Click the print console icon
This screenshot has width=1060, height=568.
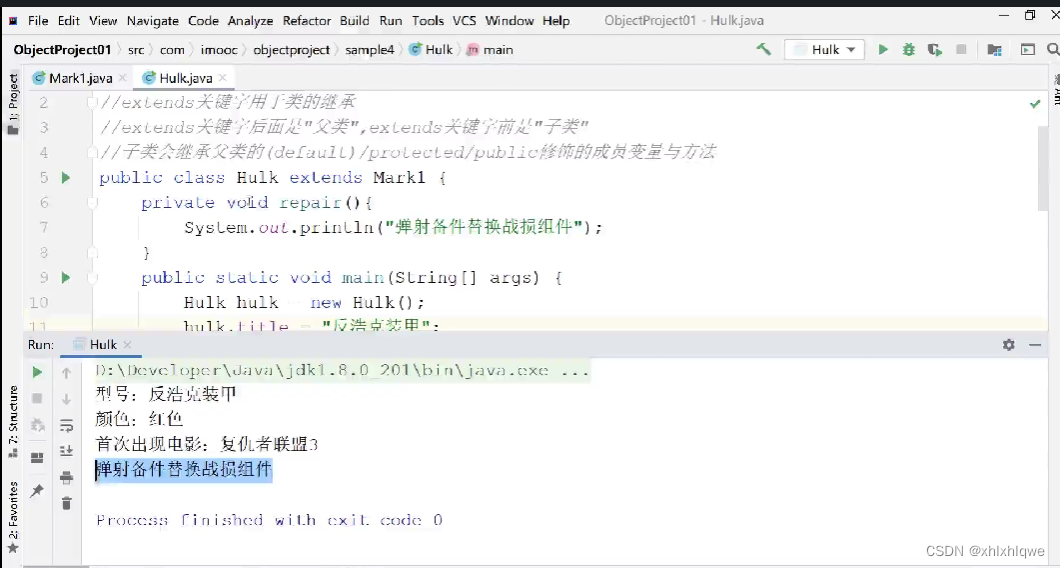(66, 477)
